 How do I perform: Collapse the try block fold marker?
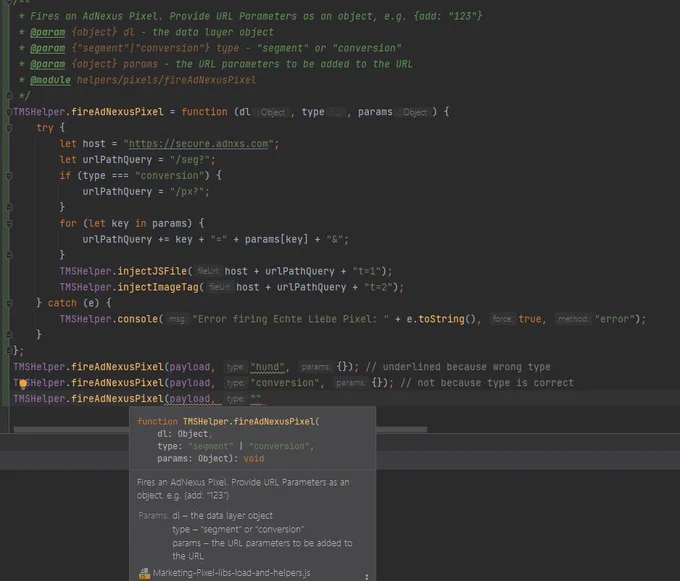coord(9,128)
